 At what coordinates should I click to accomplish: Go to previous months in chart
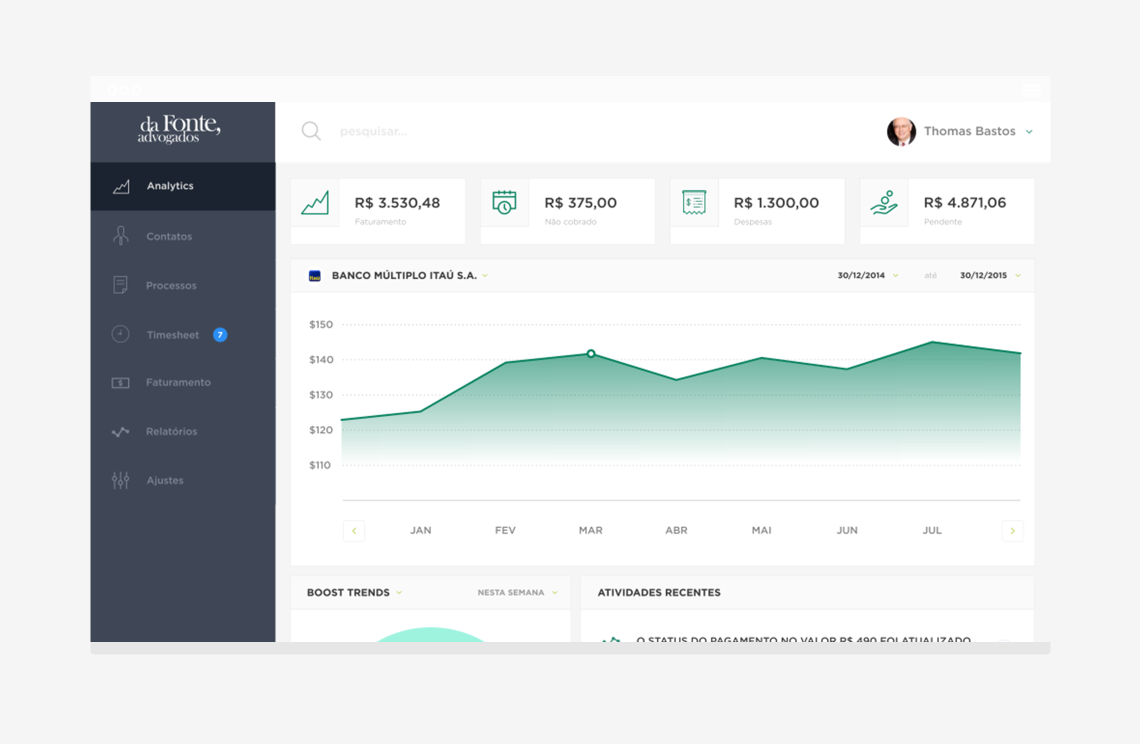tap(353, 531)
